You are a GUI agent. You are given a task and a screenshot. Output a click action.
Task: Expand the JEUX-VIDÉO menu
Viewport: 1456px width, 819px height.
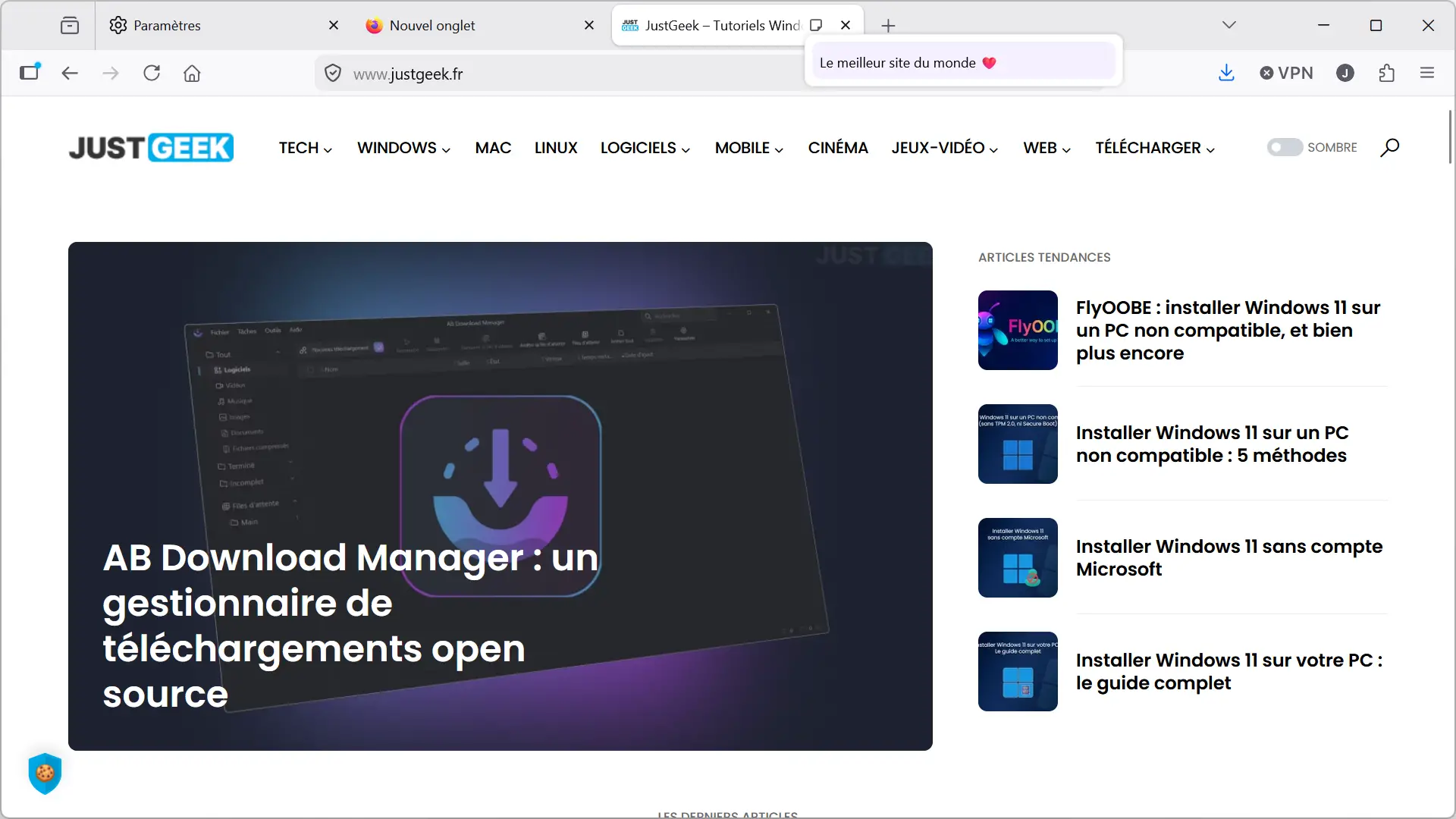click(945, 148)
